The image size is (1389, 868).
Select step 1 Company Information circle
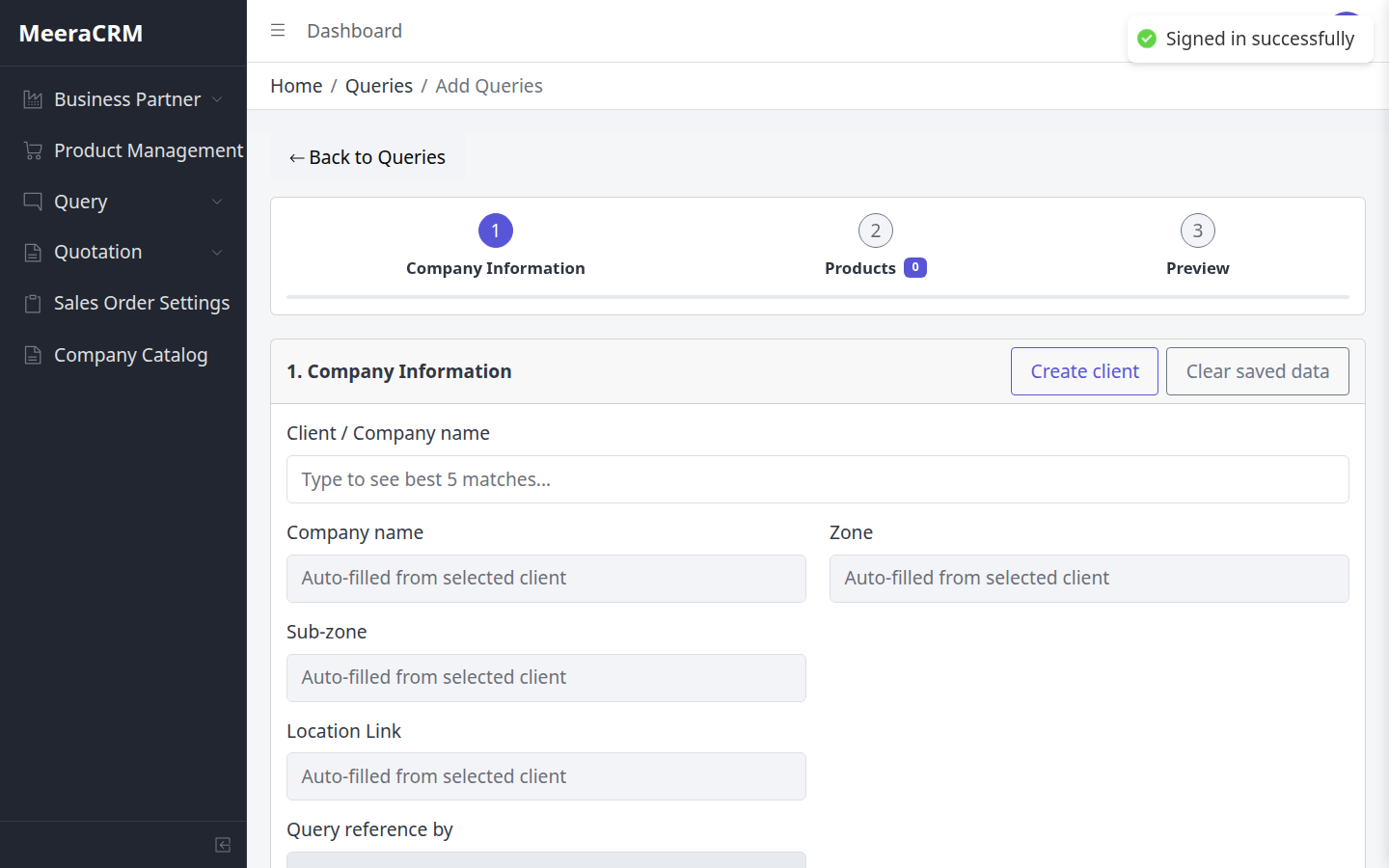click(496, 231)
